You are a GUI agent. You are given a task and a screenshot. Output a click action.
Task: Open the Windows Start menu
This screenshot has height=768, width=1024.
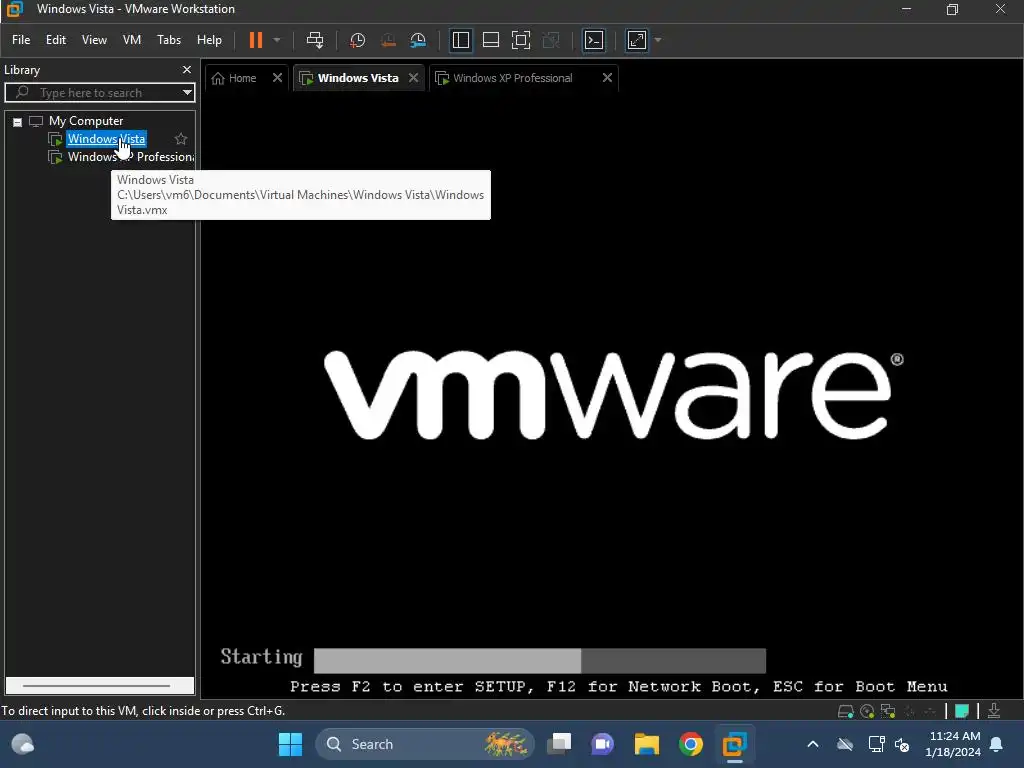point(290,744)
